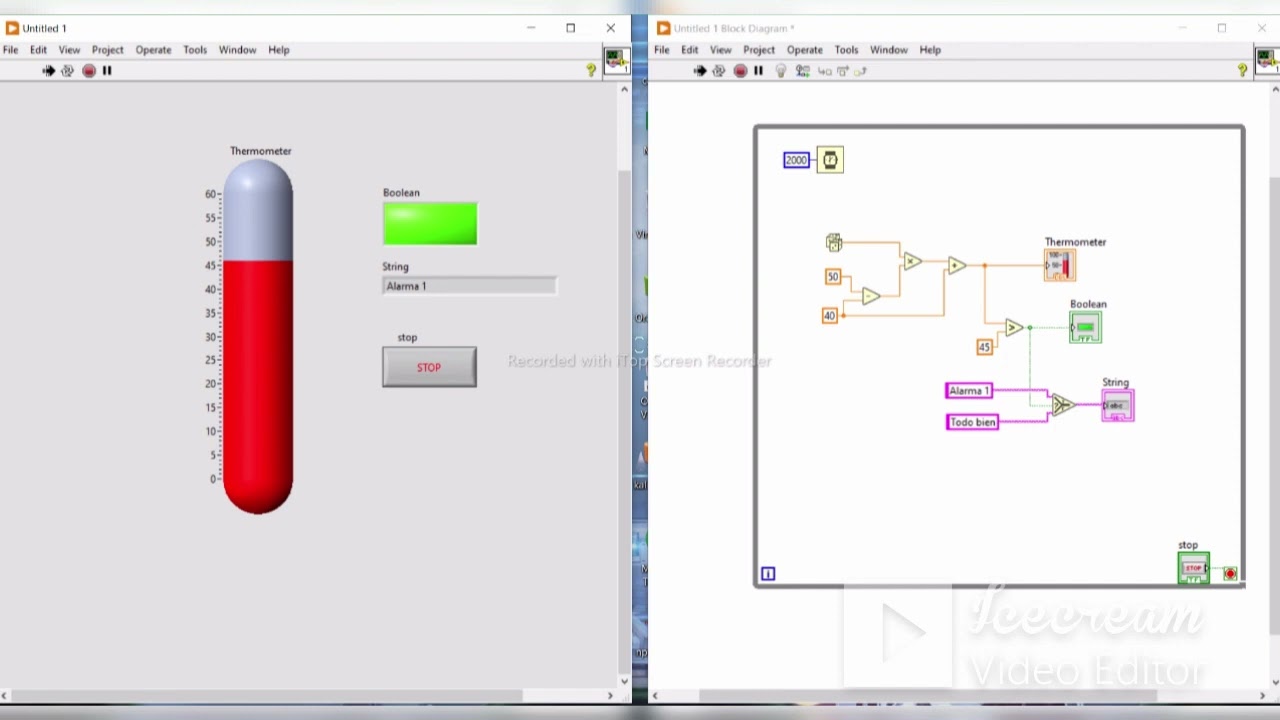Run the VI from the Block Diagram toolbar
The width and height of the screenshot is (1280, 720).
(x=700, y=71)
